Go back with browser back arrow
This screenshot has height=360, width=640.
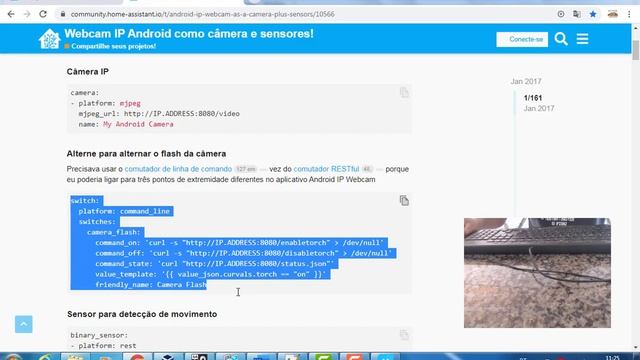[11, 14]
